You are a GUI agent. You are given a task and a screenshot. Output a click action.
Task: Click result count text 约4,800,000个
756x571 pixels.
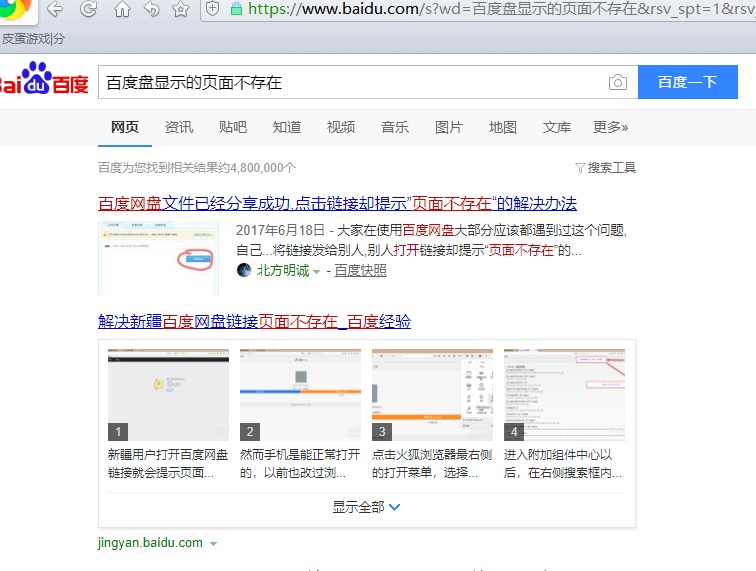(x=256, y=168)
